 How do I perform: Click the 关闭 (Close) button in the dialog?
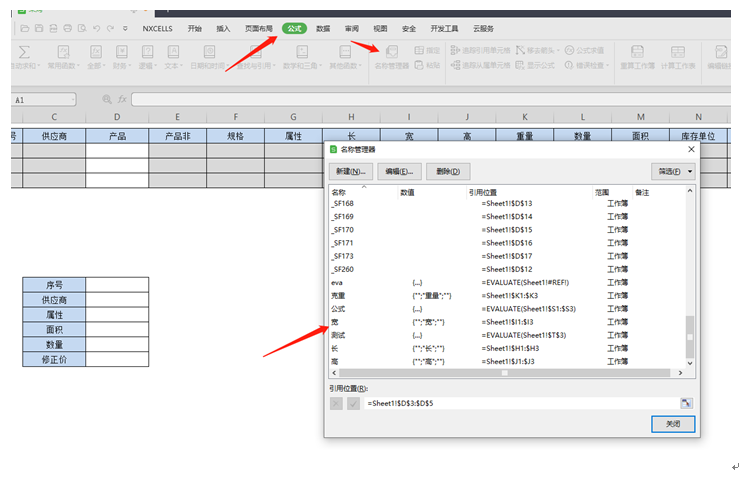pyautogui.click(x=672, y=424)
